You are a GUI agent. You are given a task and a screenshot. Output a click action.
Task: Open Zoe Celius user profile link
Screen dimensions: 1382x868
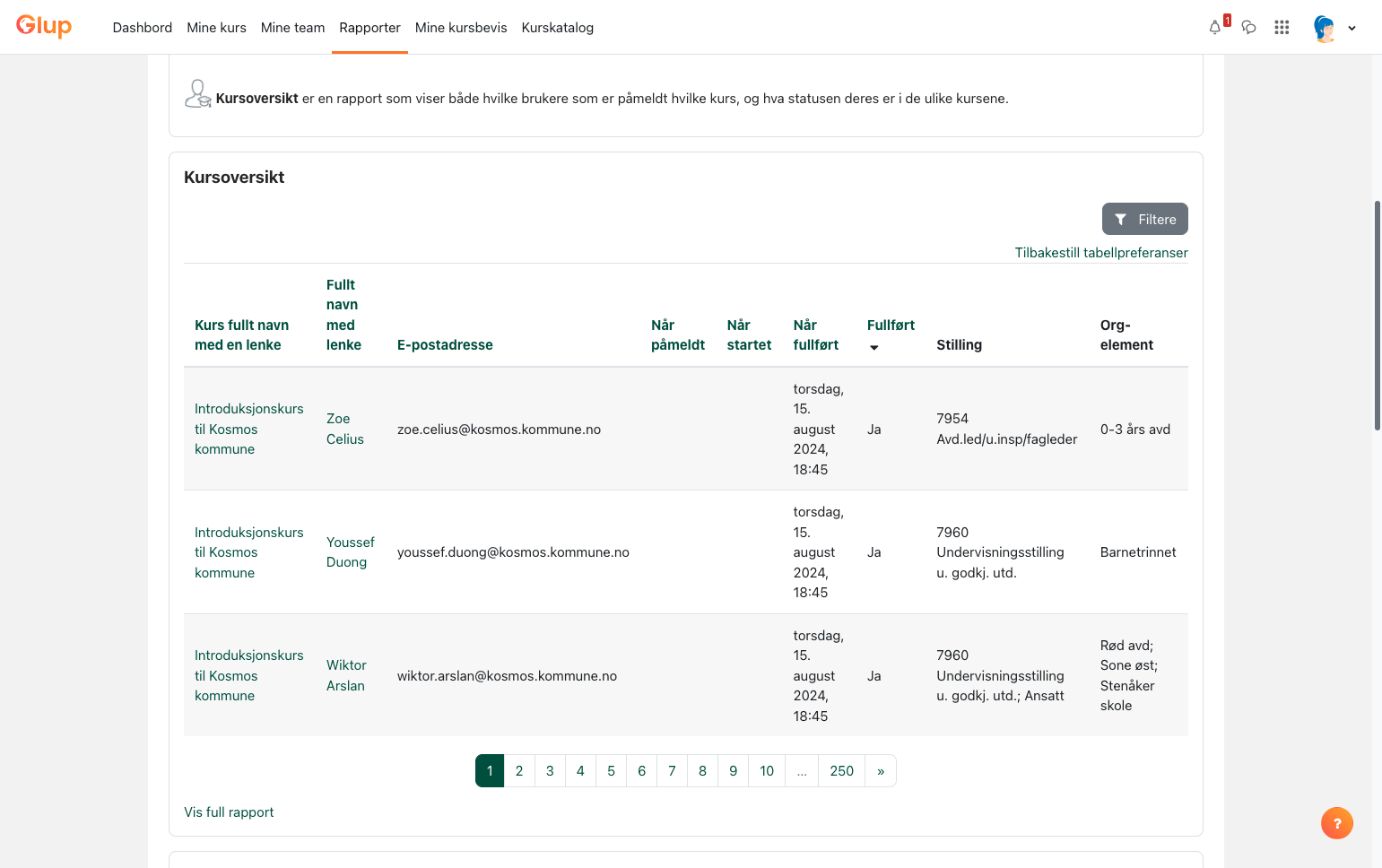(x=345, y=429)
